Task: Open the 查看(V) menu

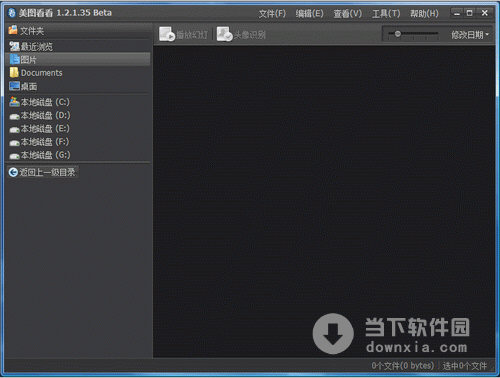Action: tap(348, 14)
